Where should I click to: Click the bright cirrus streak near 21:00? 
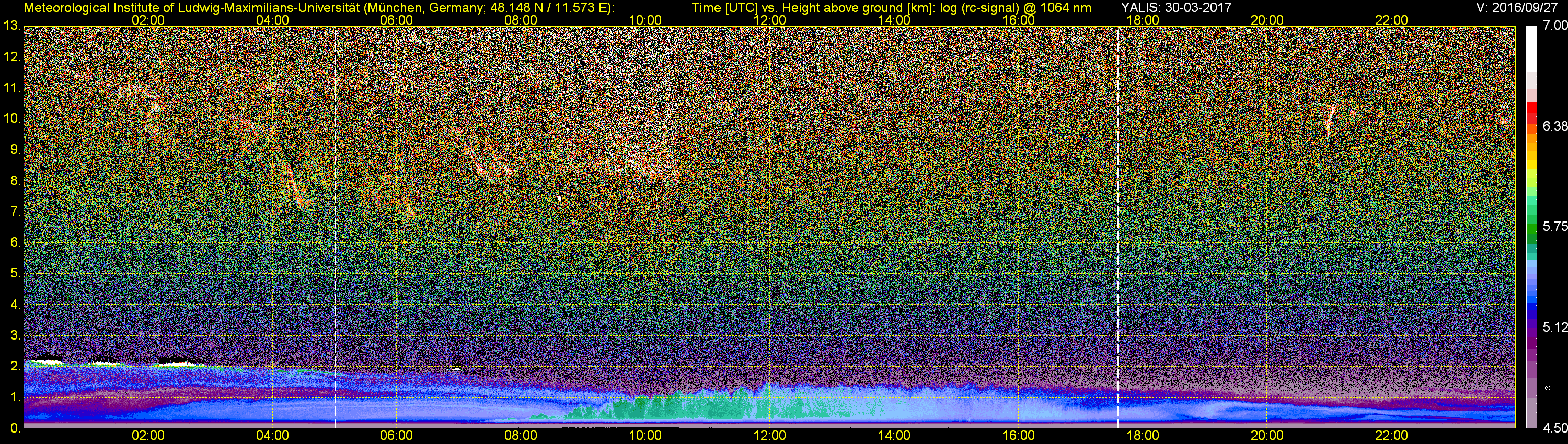click(1329, 123)
